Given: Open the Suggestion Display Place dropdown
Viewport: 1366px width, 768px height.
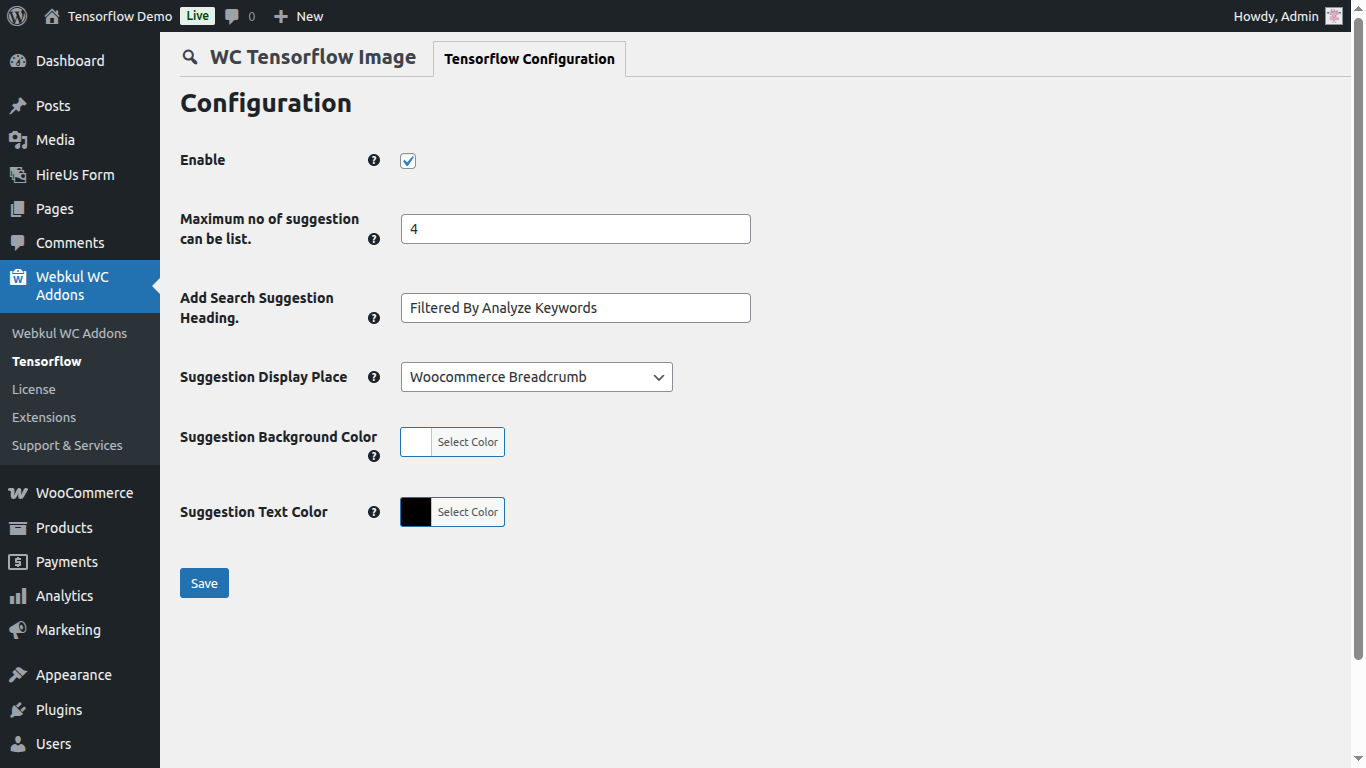Looking at the screenshot, I should (536, 377).
